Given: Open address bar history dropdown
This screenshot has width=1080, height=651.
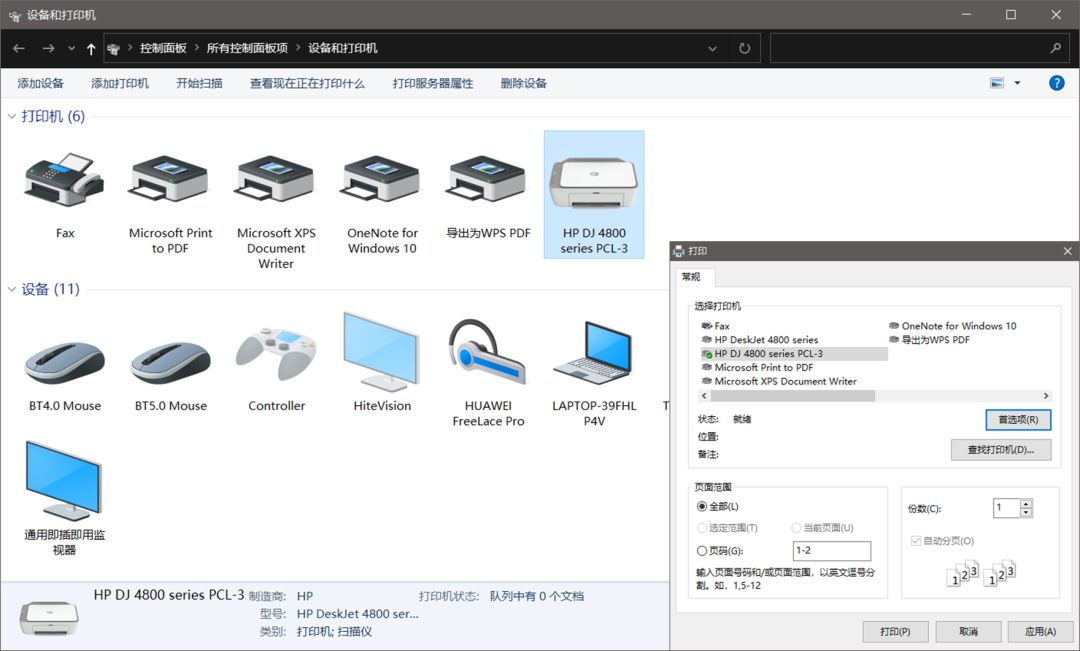Looking at the screenshot, I should (712, 48).
